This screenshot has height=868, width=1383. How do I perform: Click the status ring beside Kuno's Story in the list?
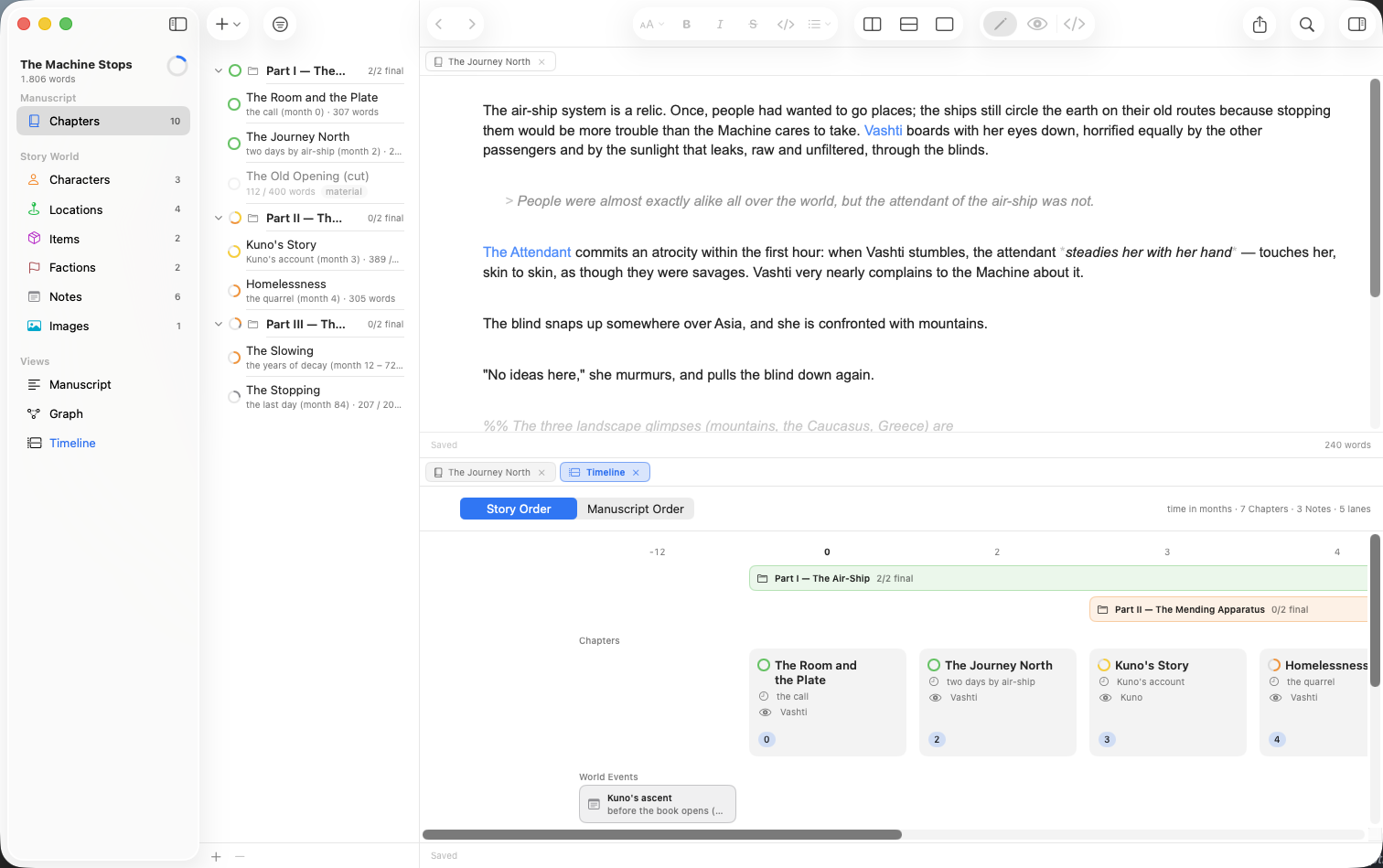(x=234, y=252)
